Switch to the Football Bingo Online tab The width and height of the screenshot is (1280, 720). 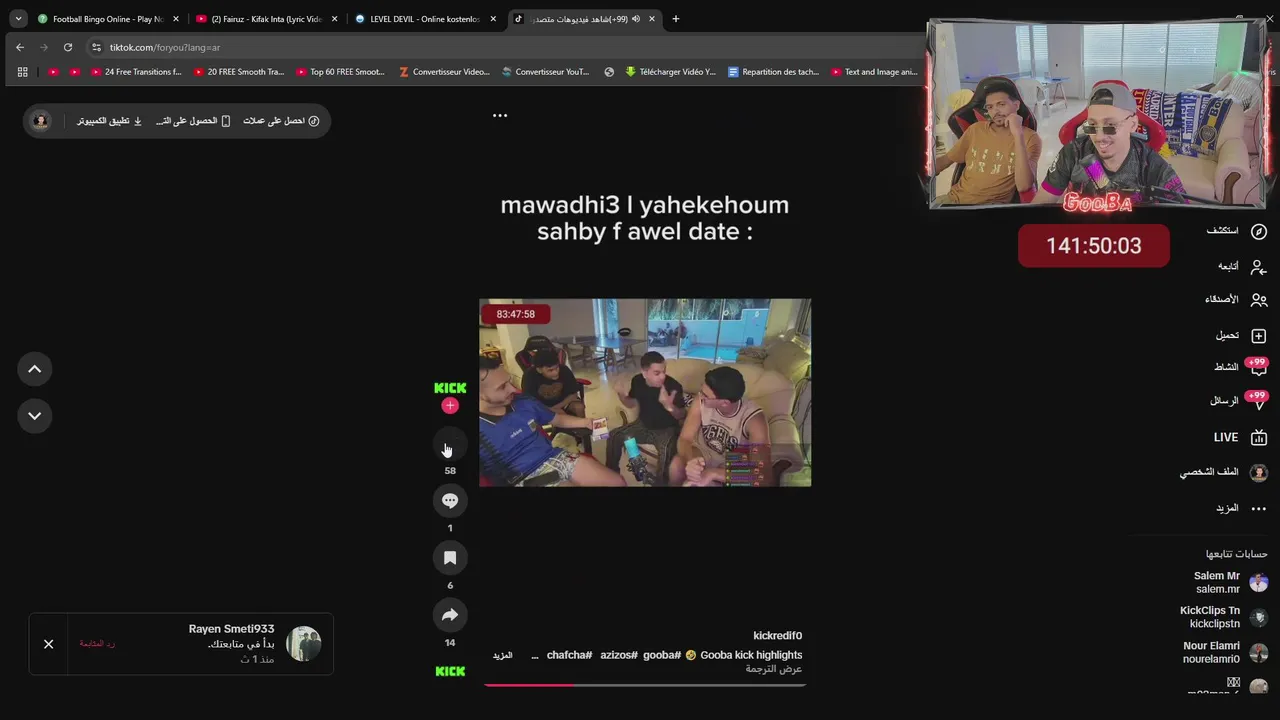click(108, 19)
